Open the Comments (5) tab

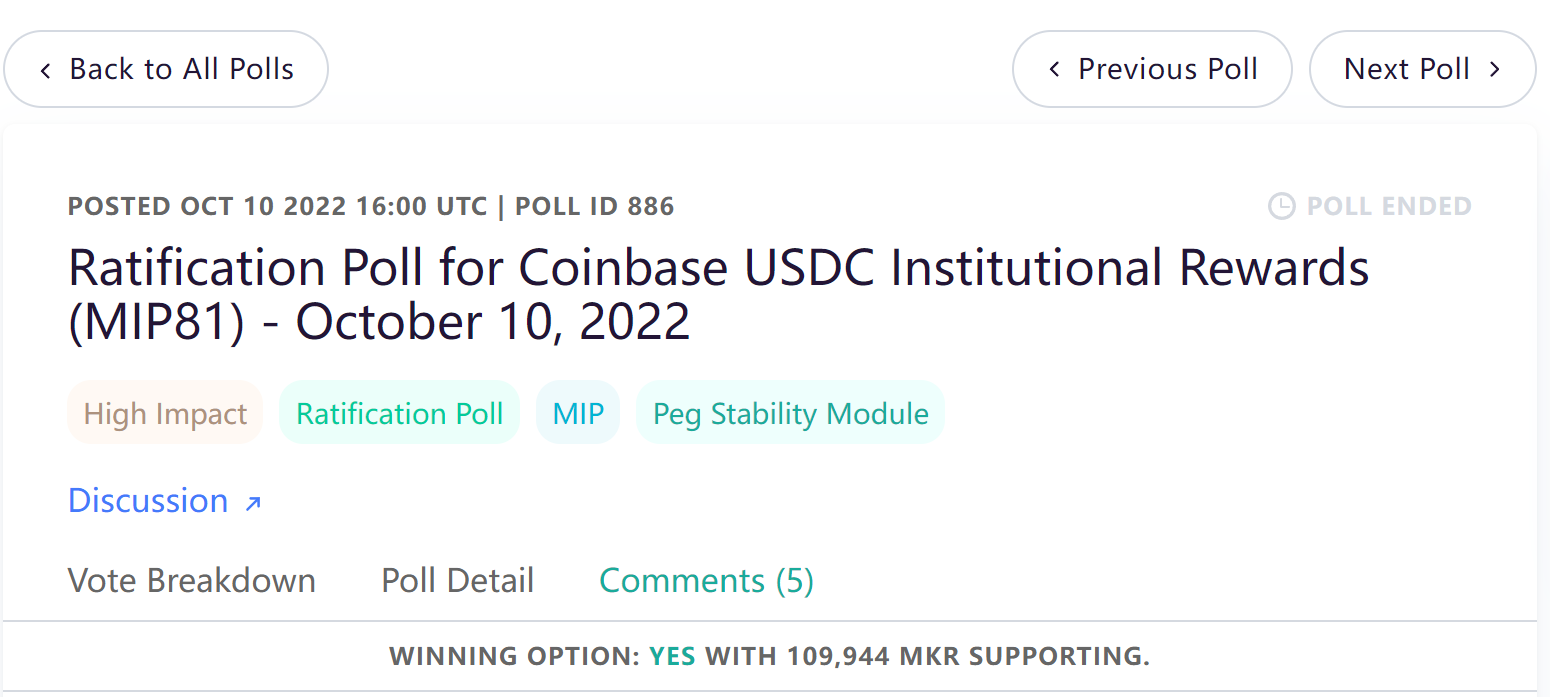pyautogui.click(x=706, y=581)
